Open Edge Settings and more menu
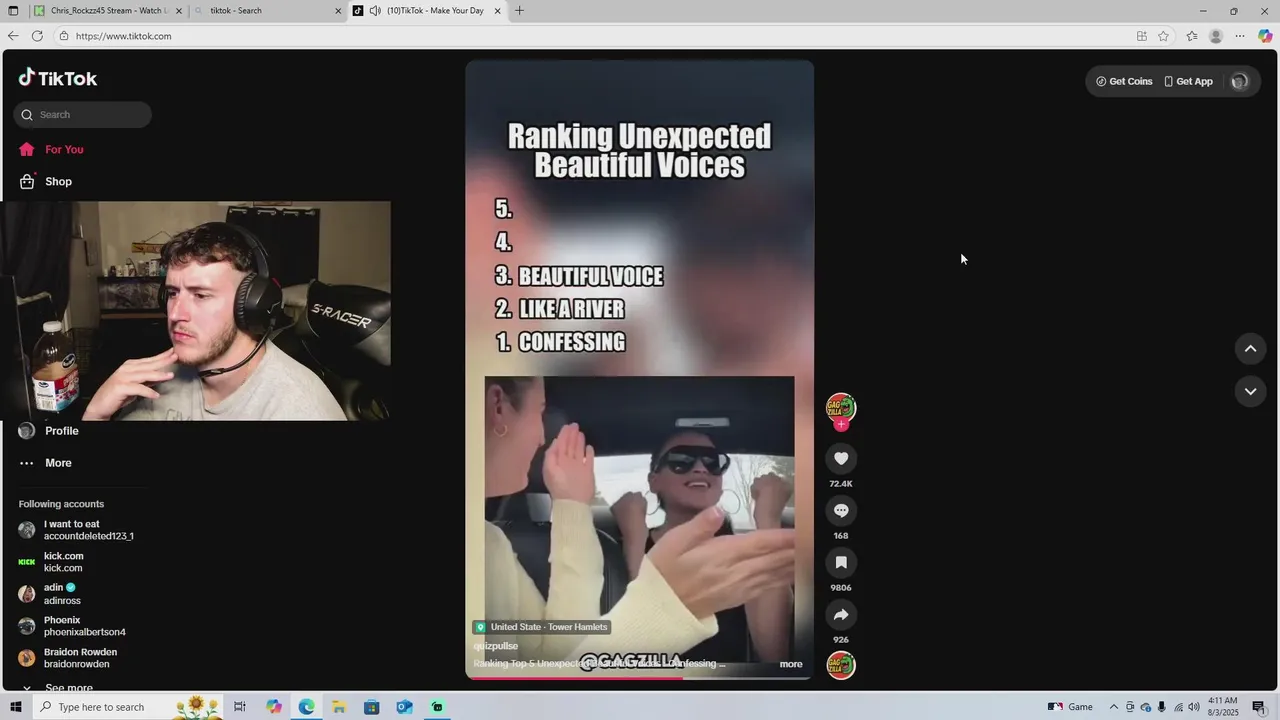The width and height of the screenshot is (1280, 720). (1240, 36)
